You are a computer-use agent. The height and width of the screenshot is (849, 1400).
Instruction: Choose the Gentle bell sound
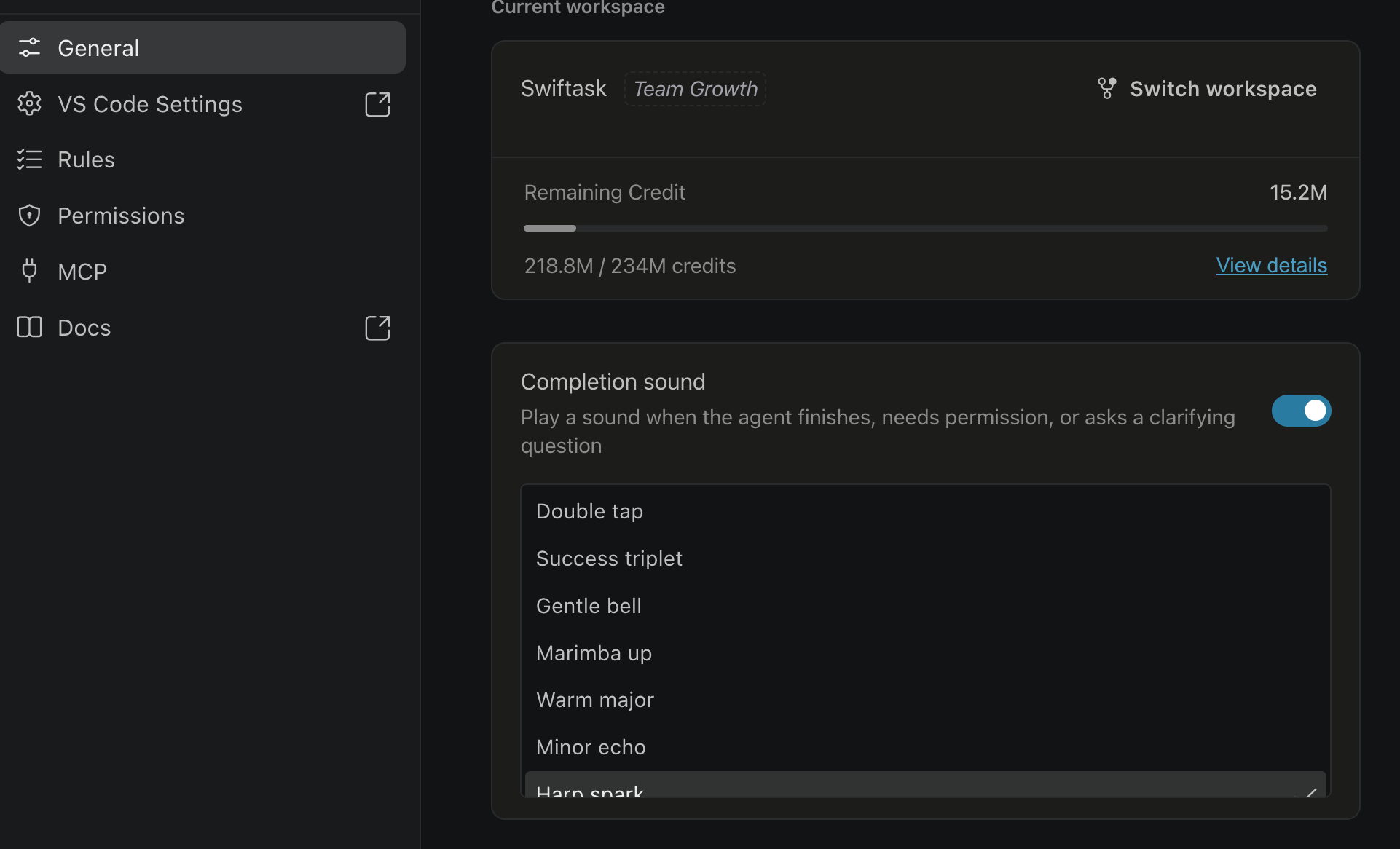[925, 606]
